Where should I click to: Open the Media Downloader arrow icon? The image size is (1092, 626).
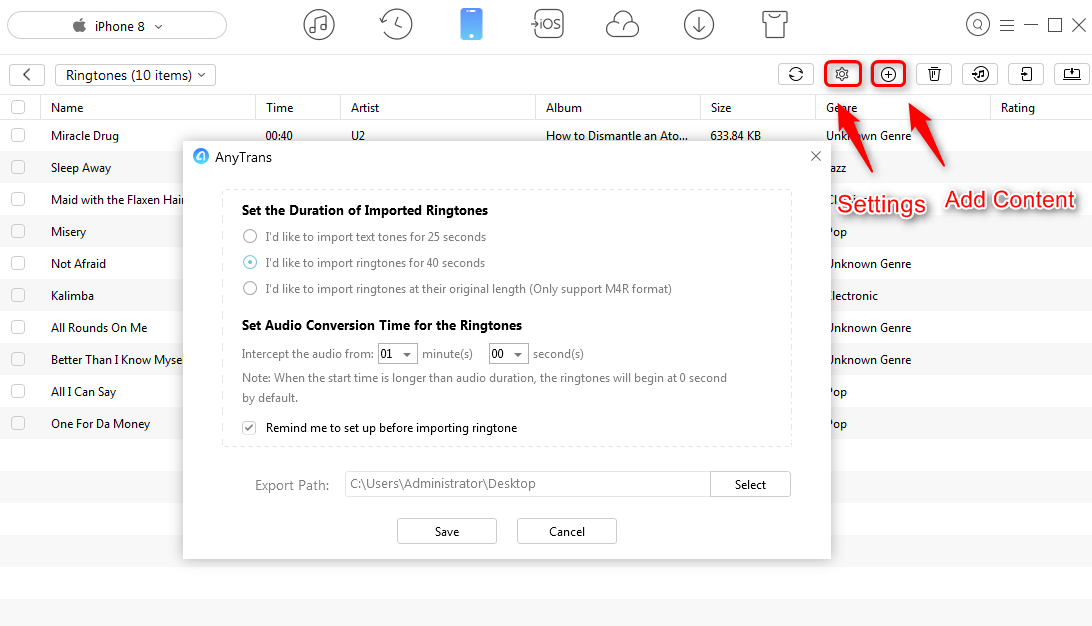pyautogui.click(x=699, y=25)
